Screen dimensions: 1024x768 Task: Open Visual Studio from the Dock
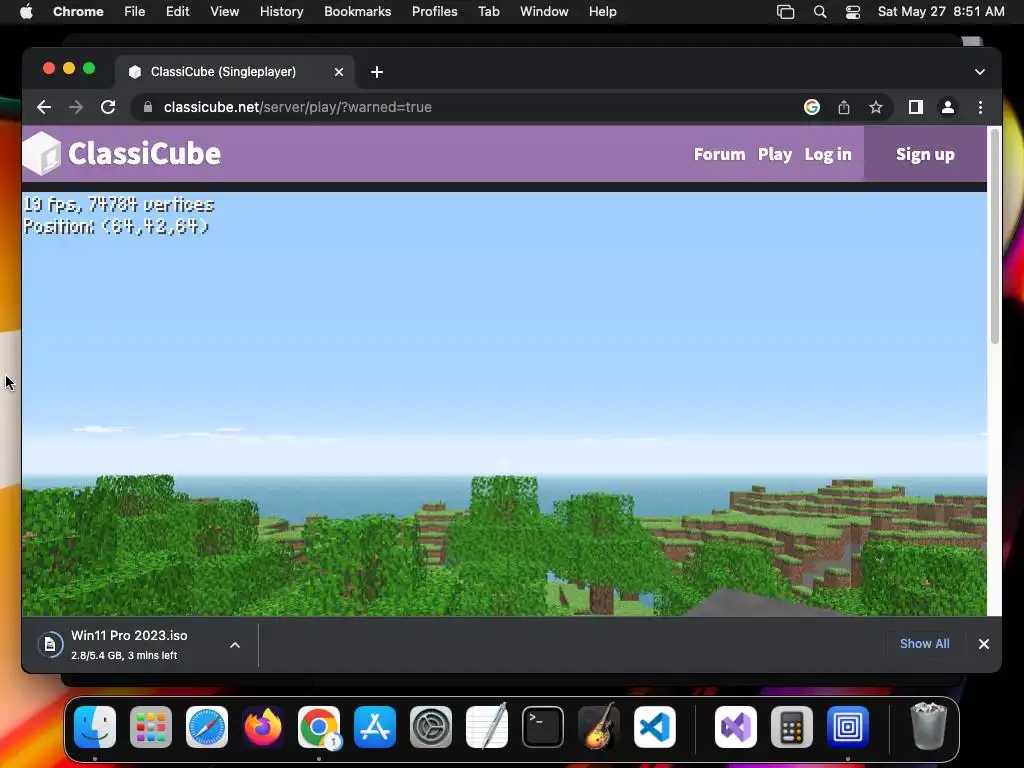(x=736, y=727)
